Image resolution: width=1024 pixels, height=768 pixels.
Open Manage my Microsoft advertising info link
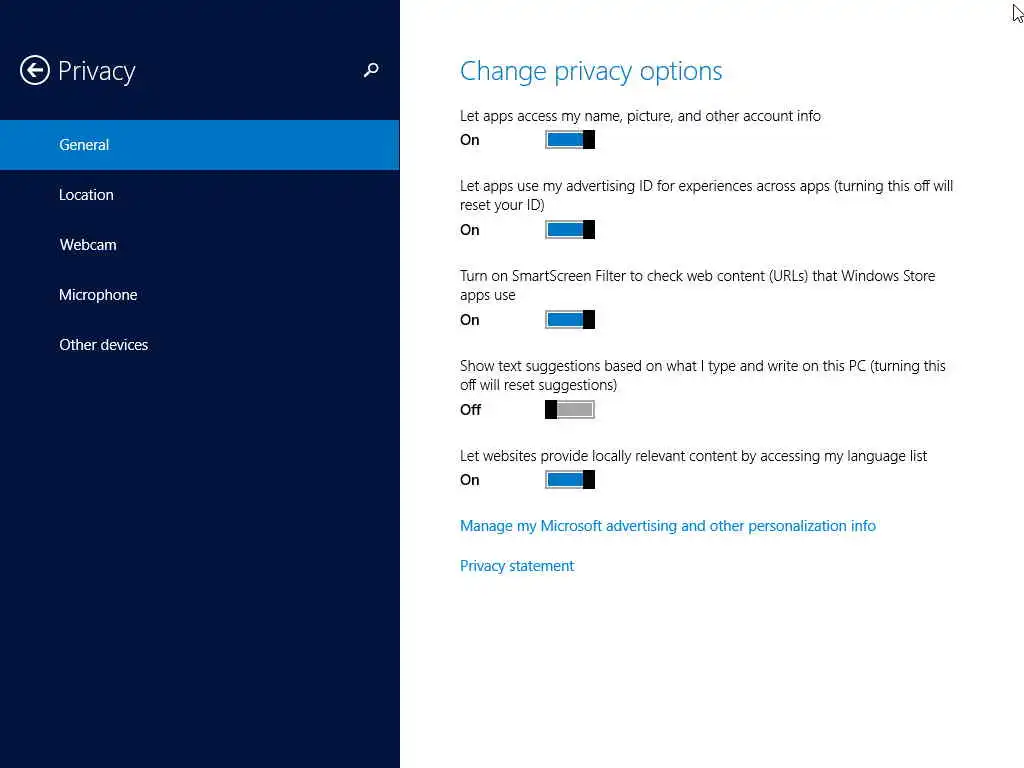pos(667,526)
